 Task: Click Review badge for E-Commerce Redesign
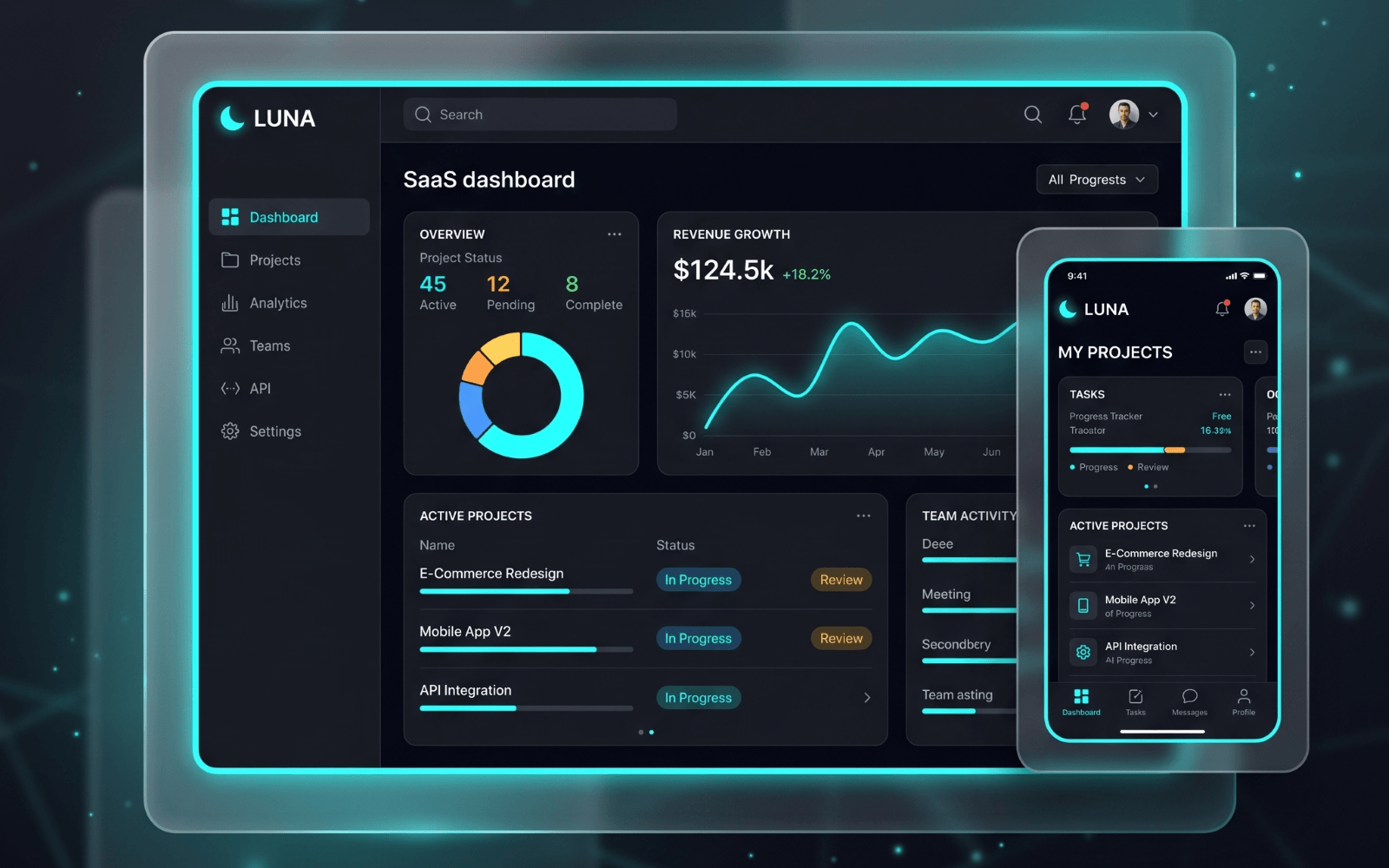click(x=841, y=580)
